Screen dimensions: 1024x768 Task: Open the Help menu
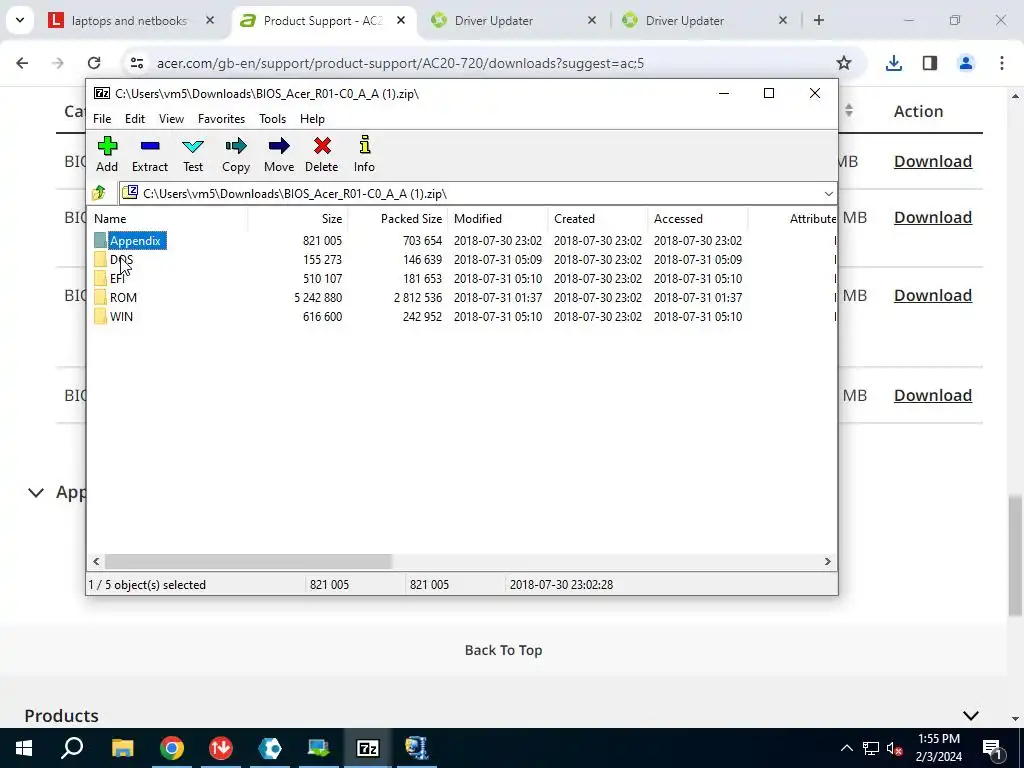pyautogui.click(x=312, y=119)
